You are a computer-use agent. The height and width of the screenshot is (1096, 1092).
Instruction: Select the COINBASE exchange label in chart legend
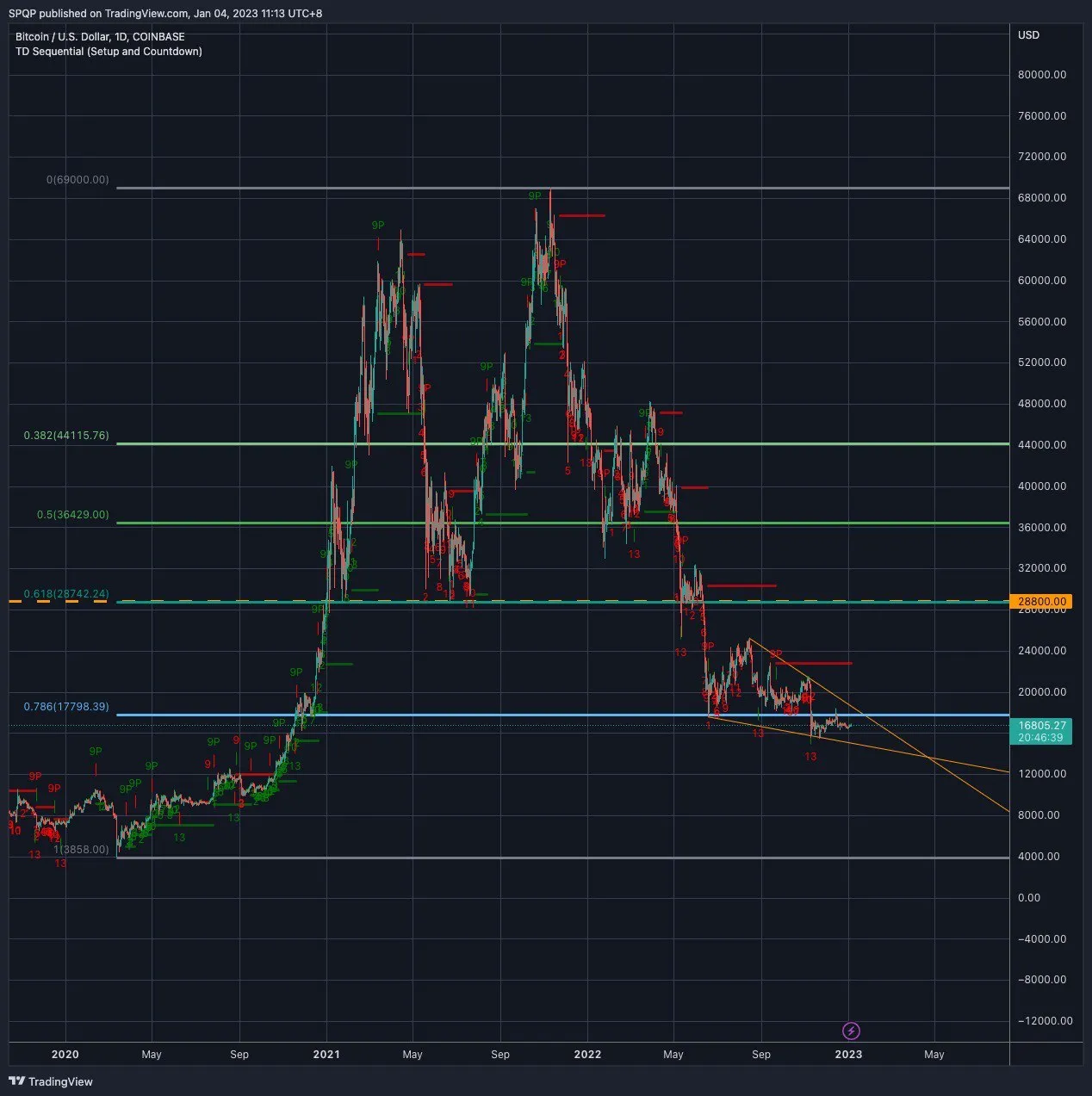click(x=156, y=37)
